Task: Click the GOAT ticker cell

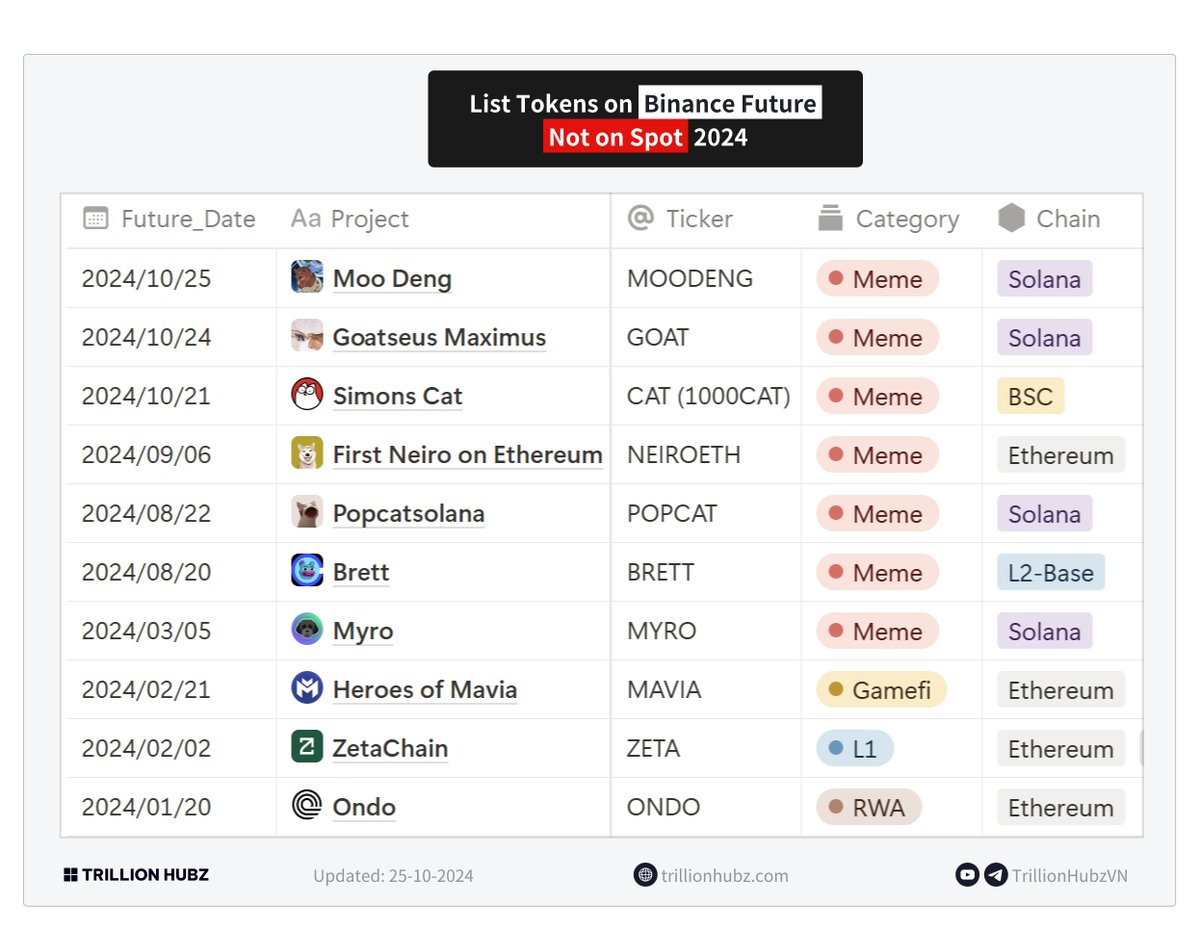Action: (706, 337)
